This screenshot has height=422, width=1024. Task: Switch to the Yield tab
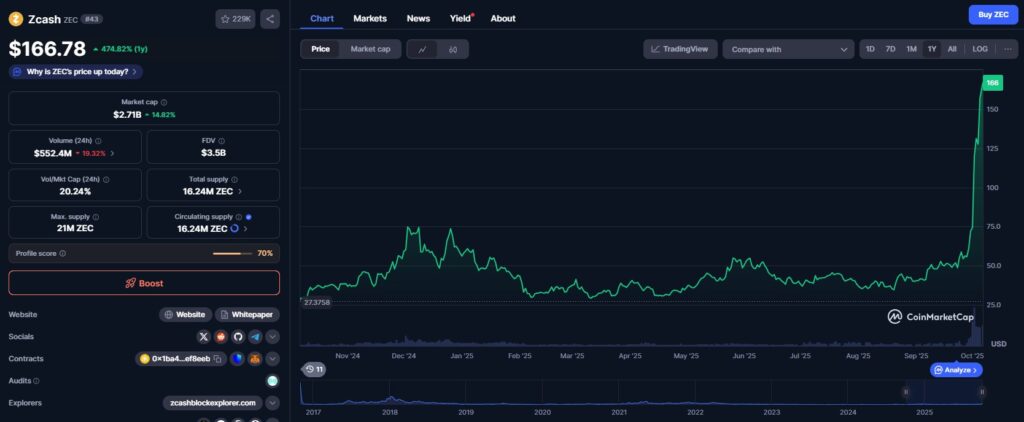point(460,18)
